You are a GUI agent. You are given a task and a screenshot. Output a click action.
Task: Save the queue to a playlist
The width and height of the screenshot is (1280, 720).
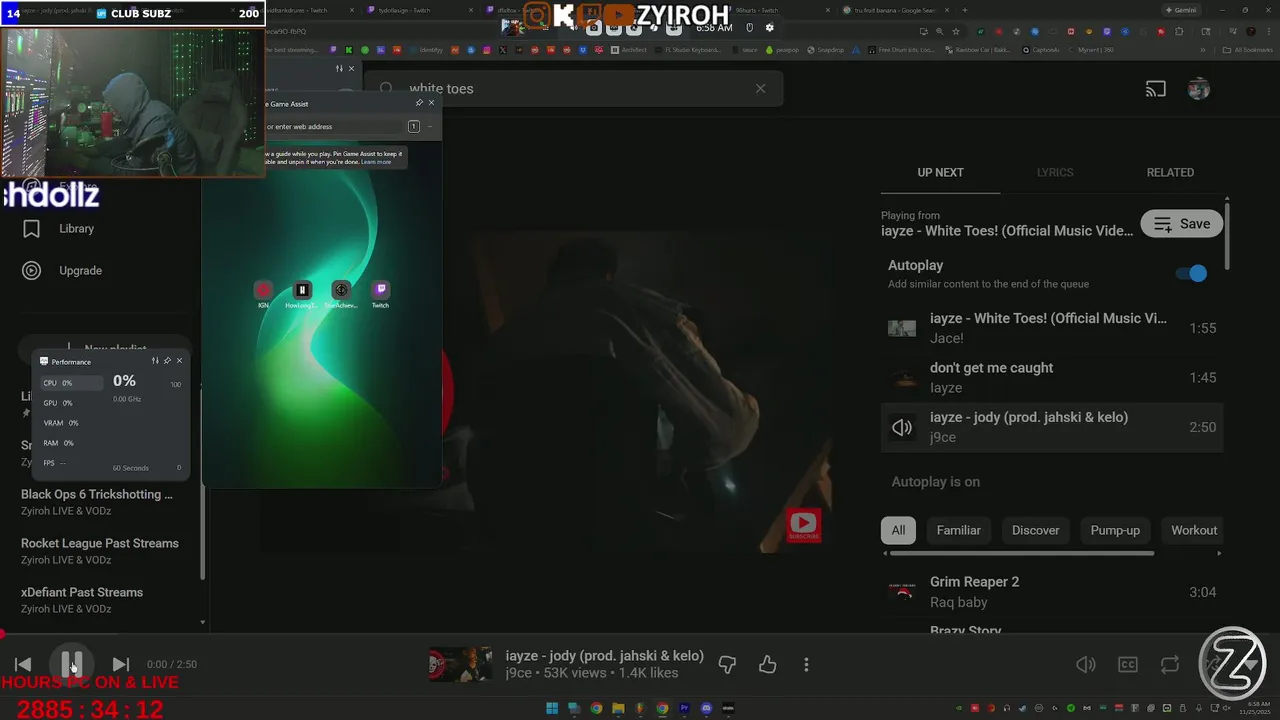(x=1182, y=224)
